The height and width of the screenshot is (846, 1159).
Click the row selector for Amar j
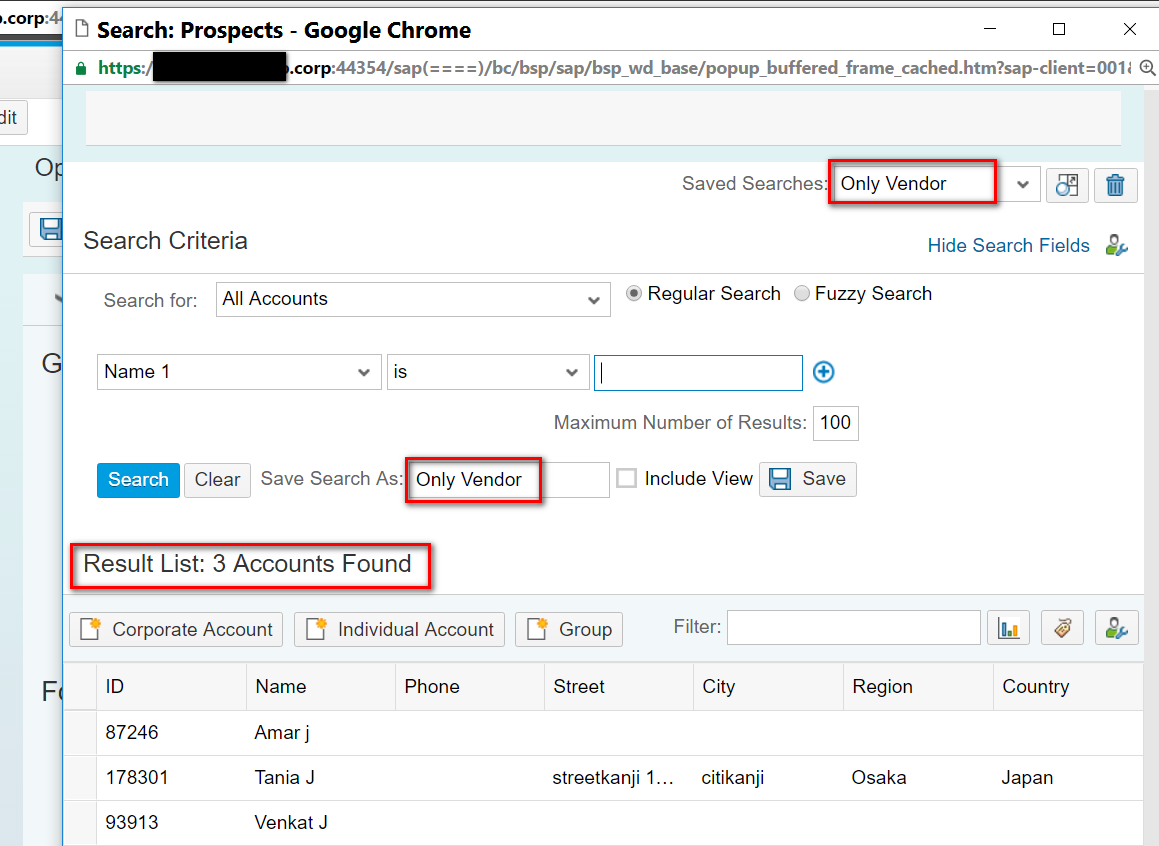click(80, 733)
